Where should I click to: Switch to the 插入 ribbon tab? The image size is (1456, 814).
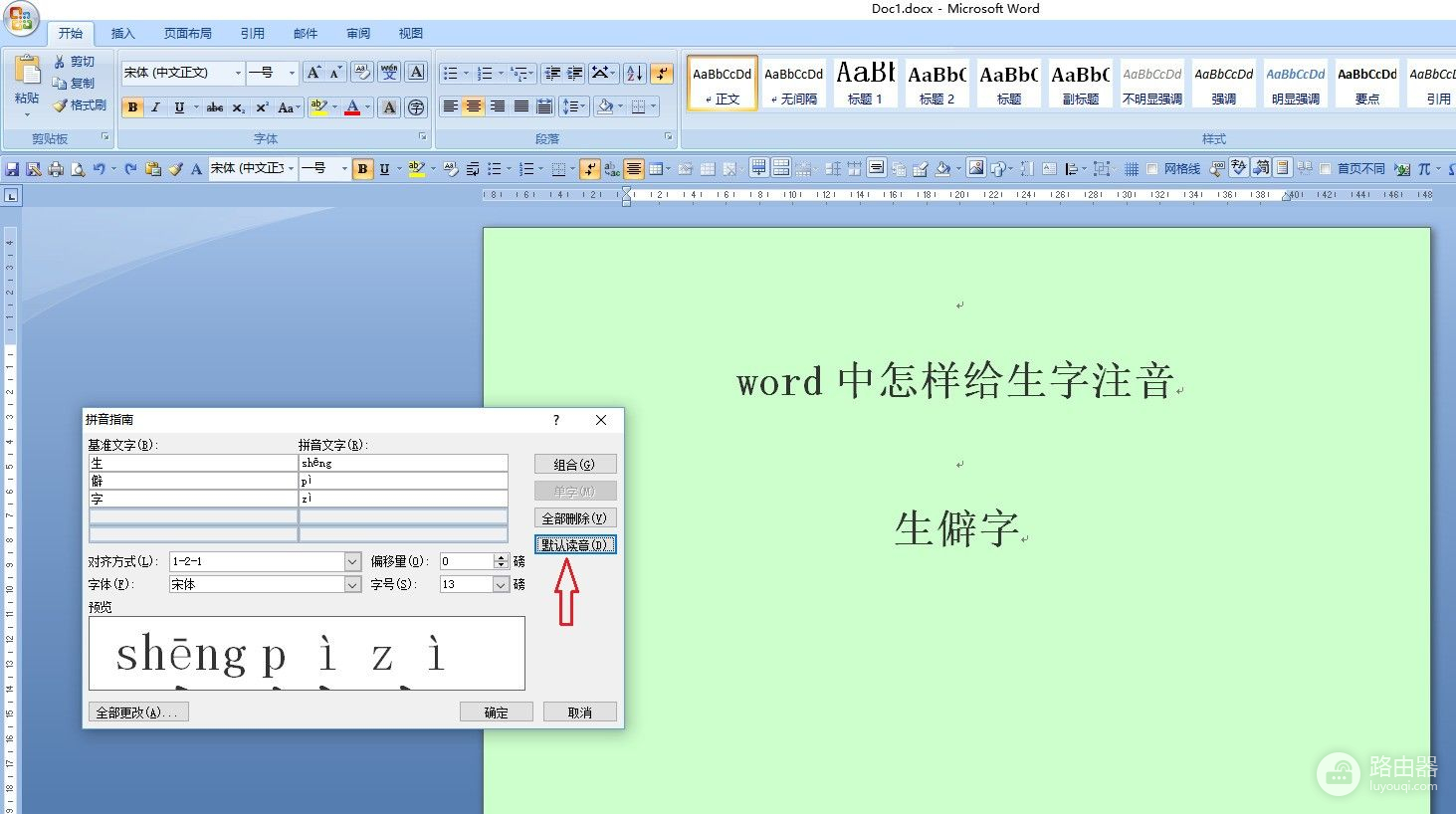pos(122,33)
